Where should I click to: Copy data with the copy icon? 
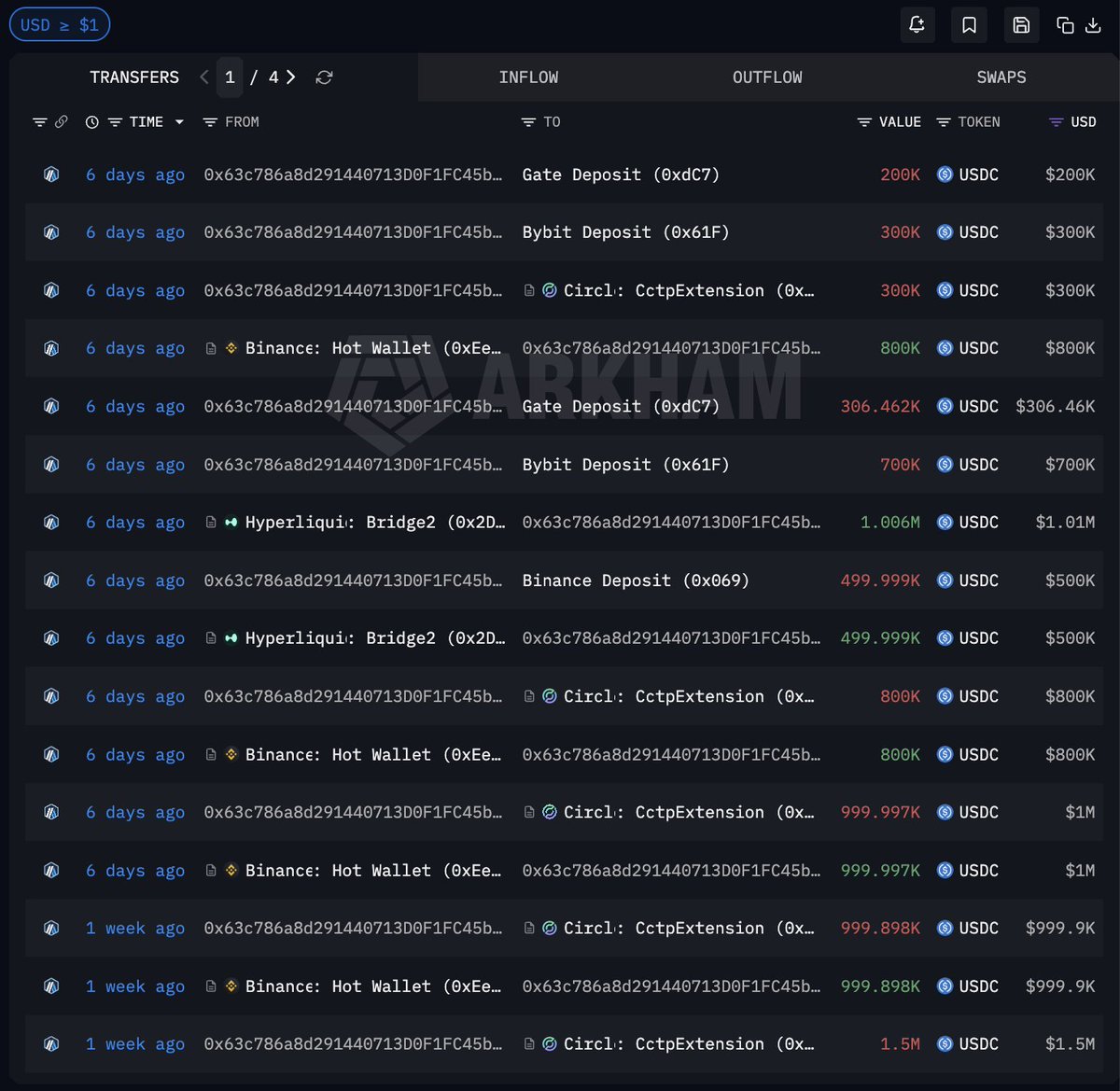(1065, 25)
